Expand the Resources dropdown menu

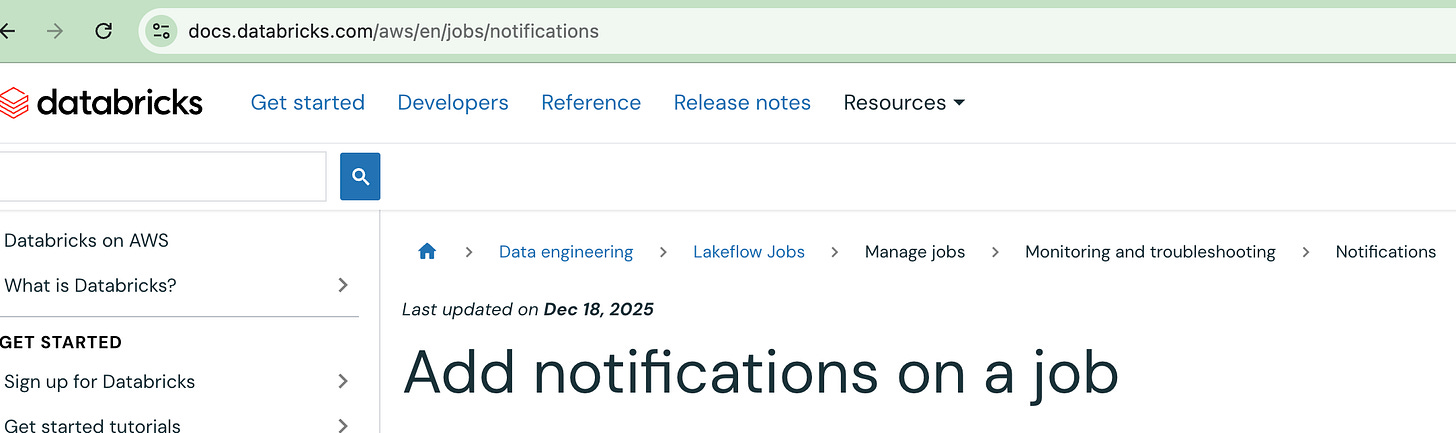tap(904, 103)
